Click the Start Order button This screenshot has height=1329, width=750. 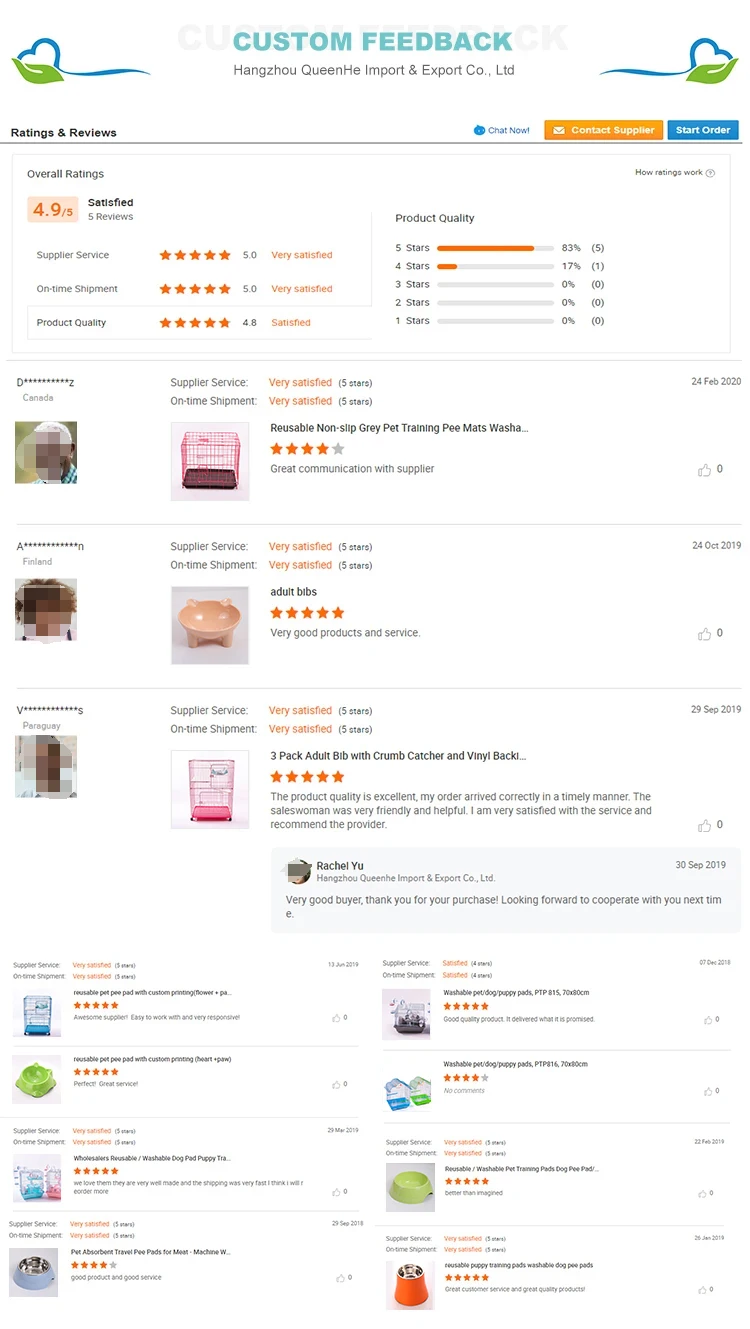click(x=702, y=130)
